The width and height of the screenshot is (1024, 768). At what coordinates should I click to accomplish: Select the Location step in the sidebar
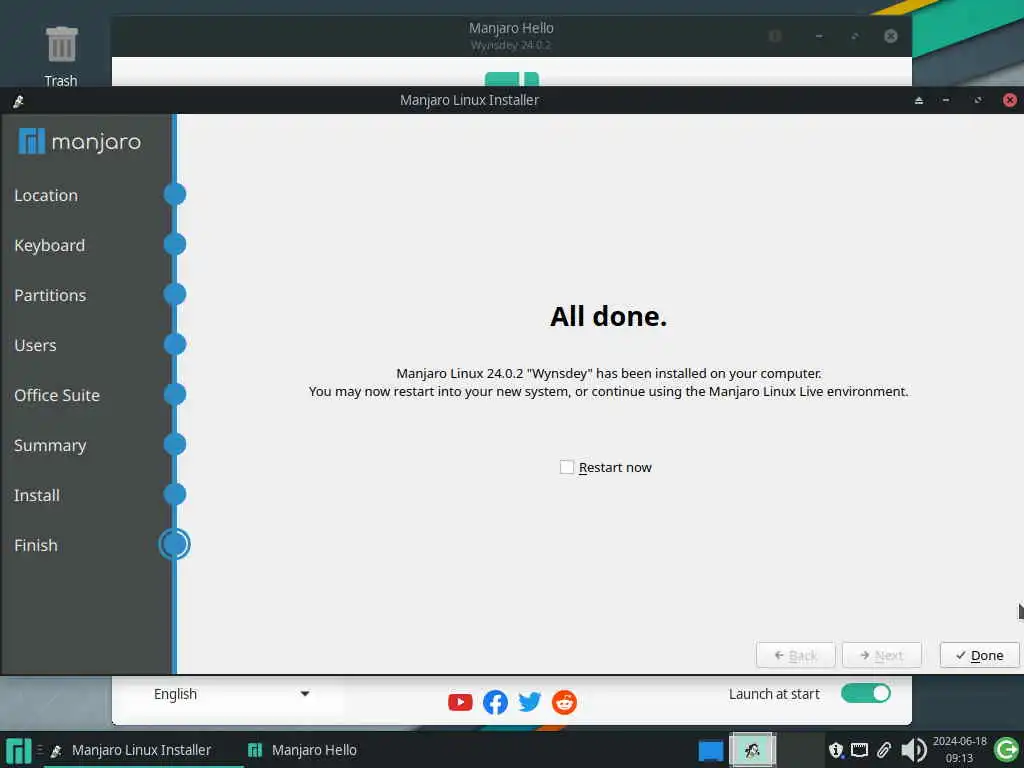pyautogui.click(x=46, y=195)
